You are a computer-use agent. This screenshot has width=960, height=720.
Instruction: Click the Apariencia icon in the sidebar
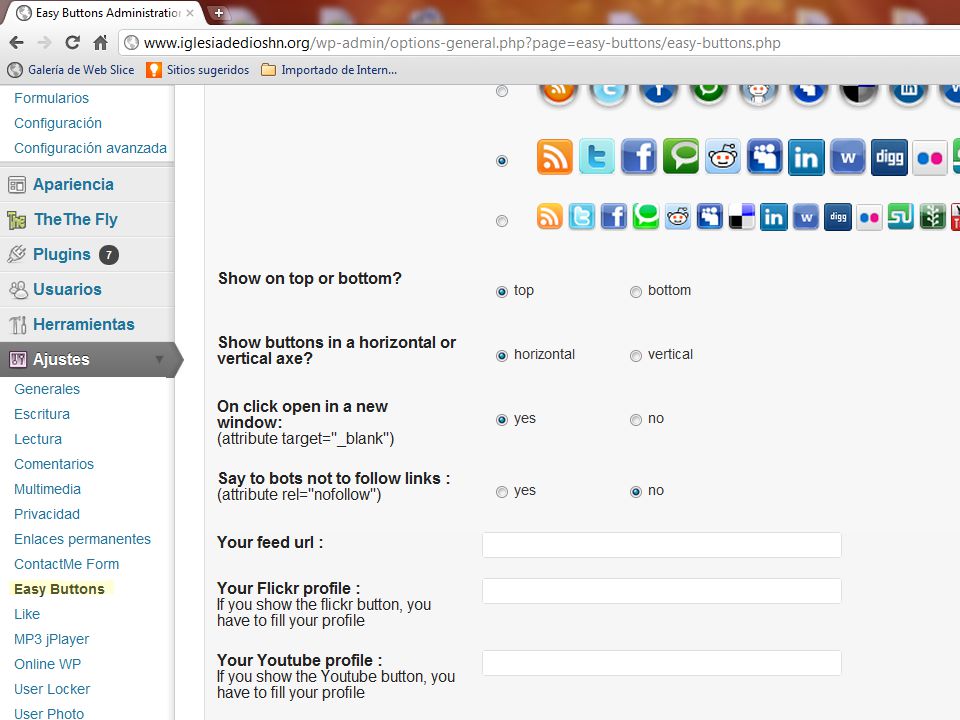tap(17, 184)
